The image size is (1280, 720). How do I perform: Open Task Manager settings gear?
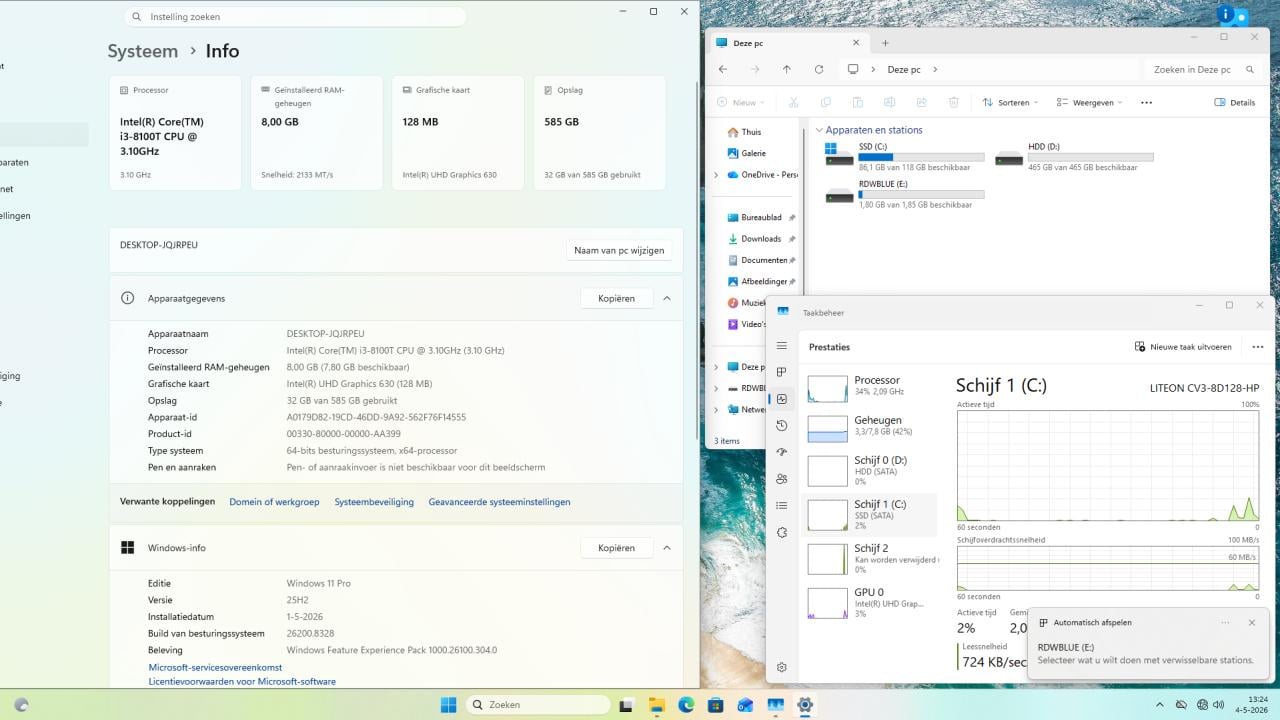point(782,667)
